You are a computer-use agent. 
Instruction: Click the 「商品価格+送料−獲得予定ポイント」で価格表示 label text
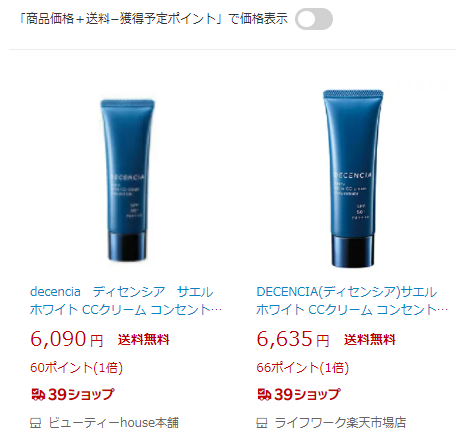[x=153, y=19]
